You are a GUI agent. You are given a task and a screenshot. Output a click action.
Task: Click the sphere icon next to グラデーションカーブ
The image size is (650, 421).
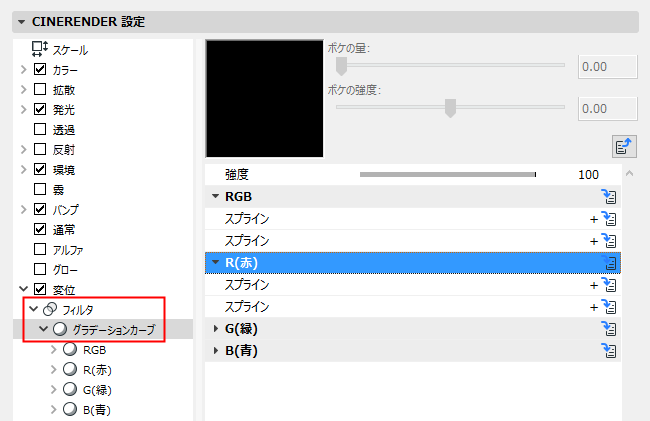pos(60,329)
